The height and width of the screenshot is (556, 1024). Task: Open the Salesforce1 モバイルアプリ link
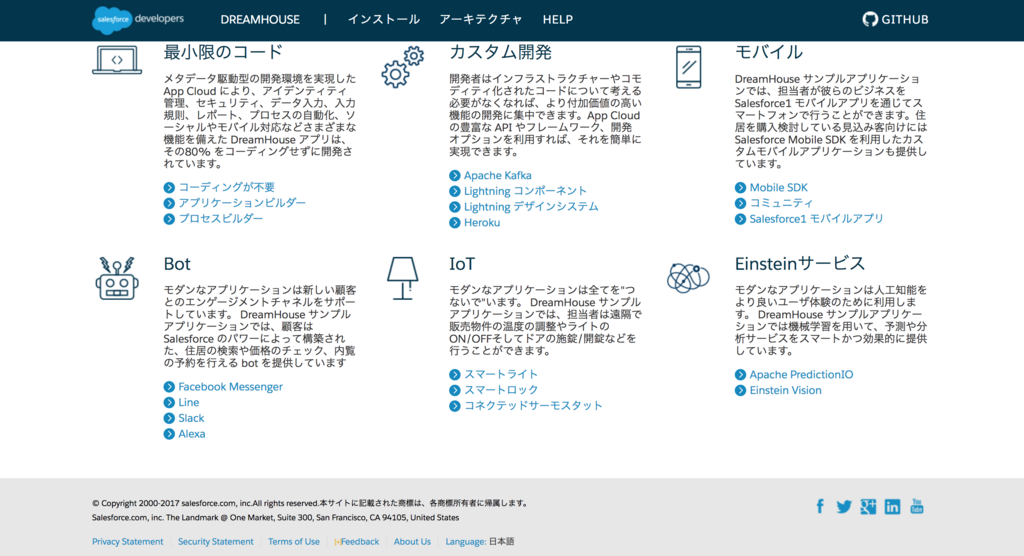(x=816, y=218)
